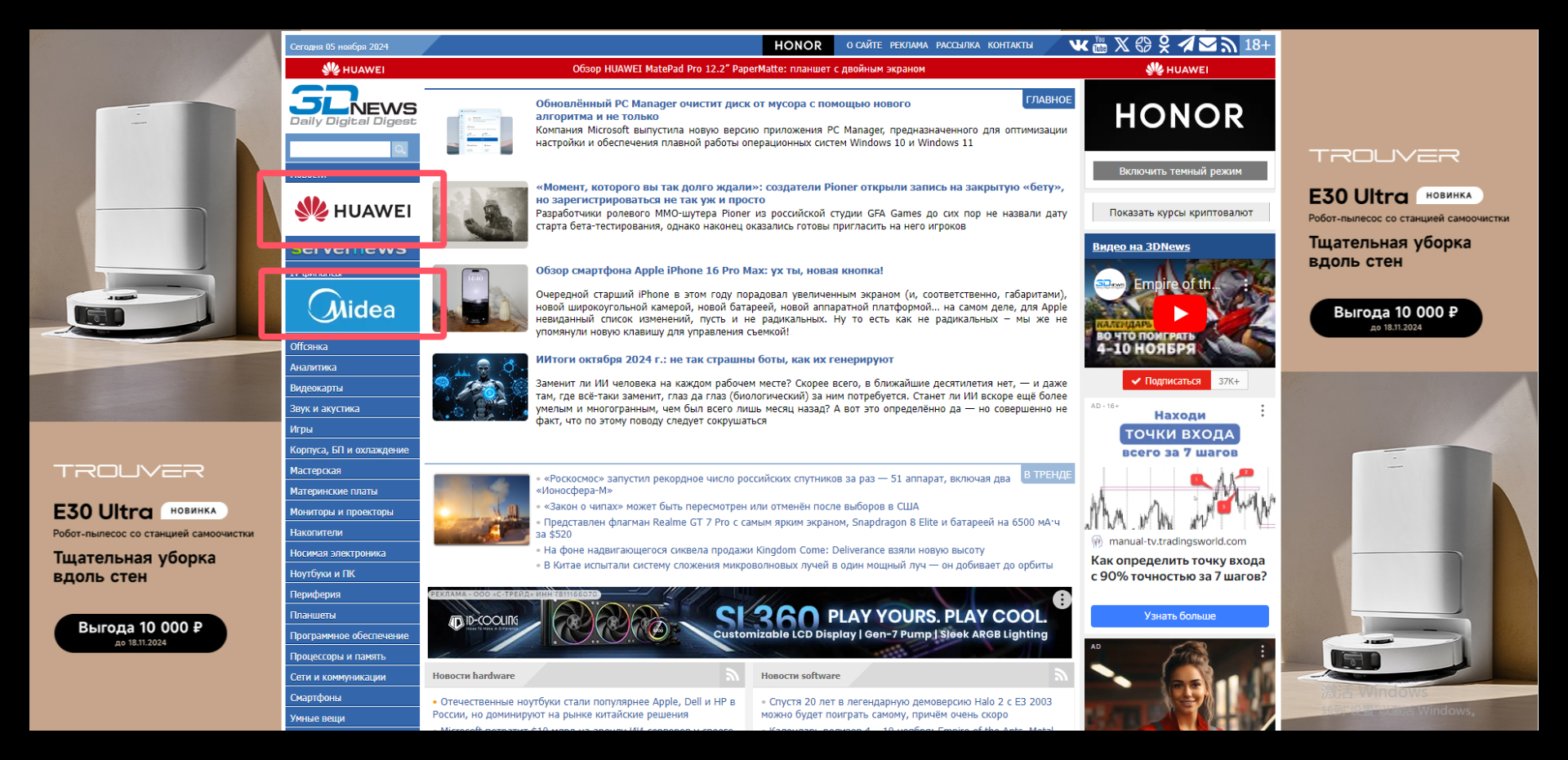Open the AI robot article thumbnail
1568x760 pixels.
(x=480, y=387)
